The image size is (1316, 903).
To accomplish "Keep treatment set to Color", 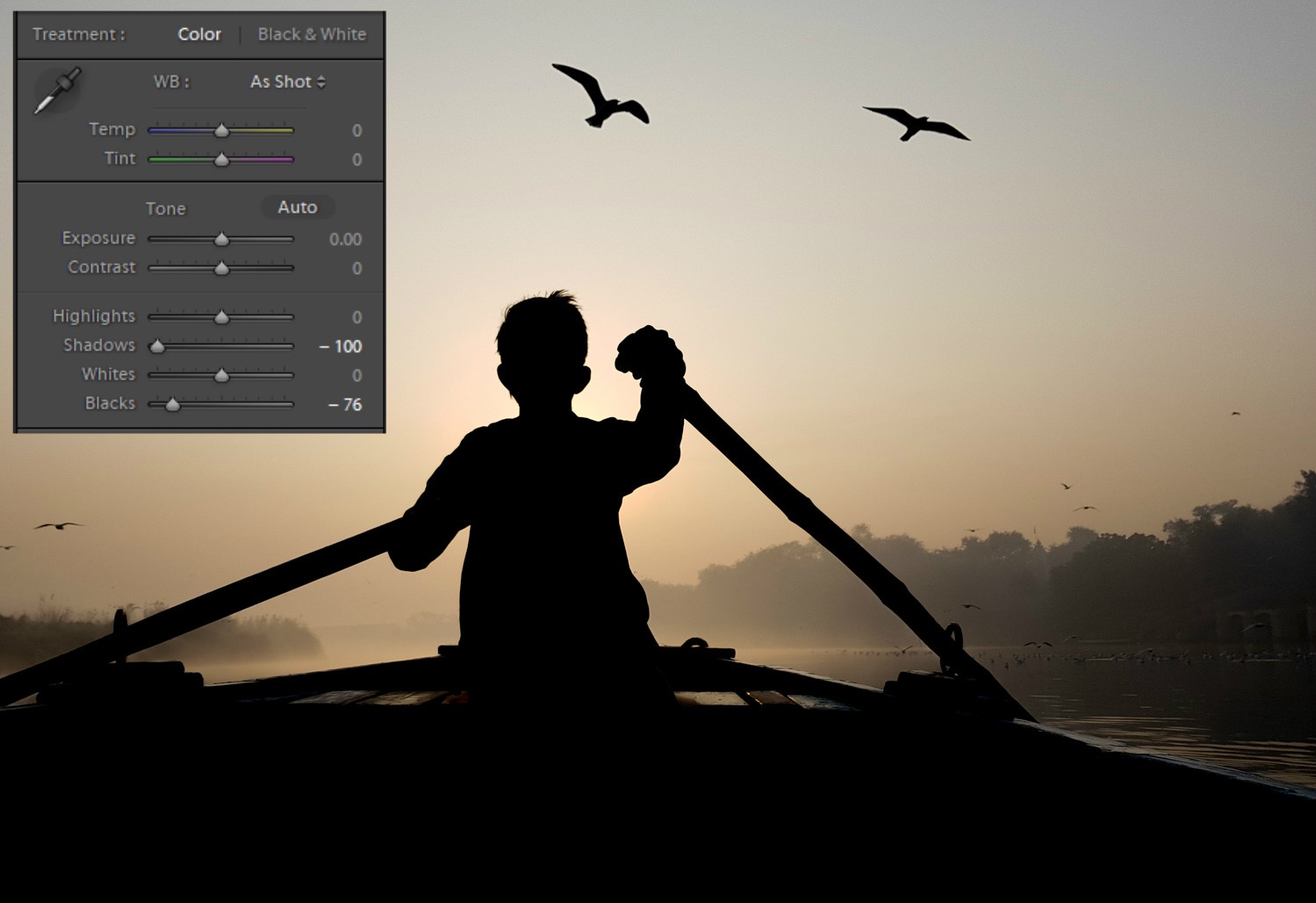I will pos(199,34).
